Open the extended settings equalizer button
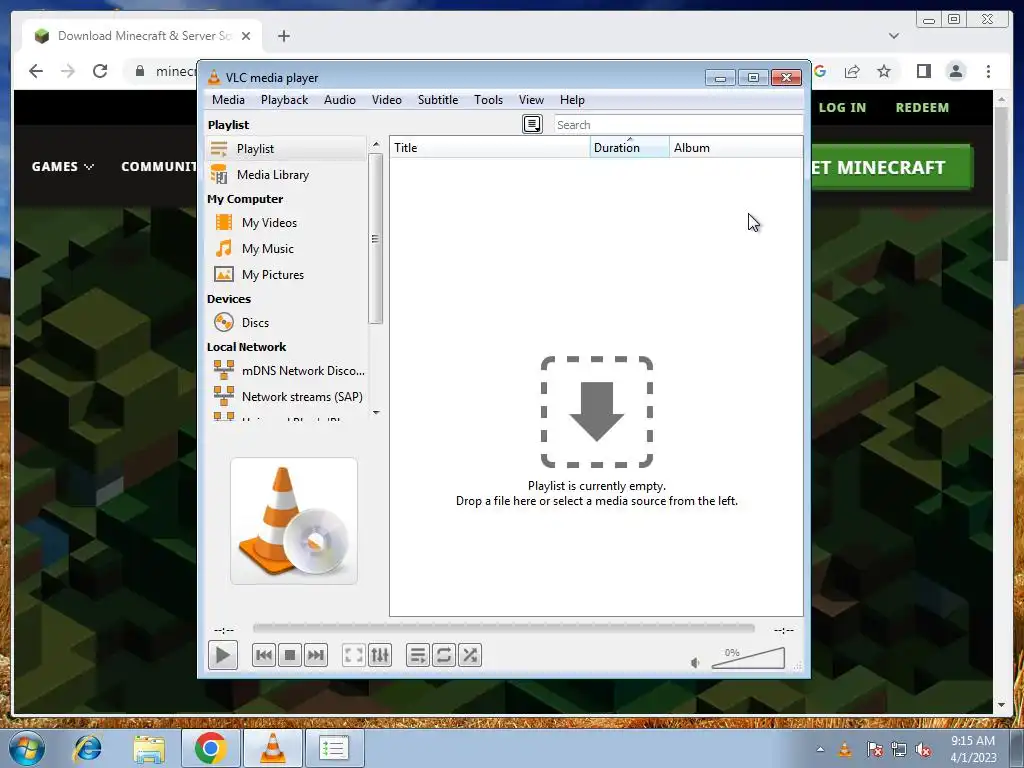 [x=379, y=655]
